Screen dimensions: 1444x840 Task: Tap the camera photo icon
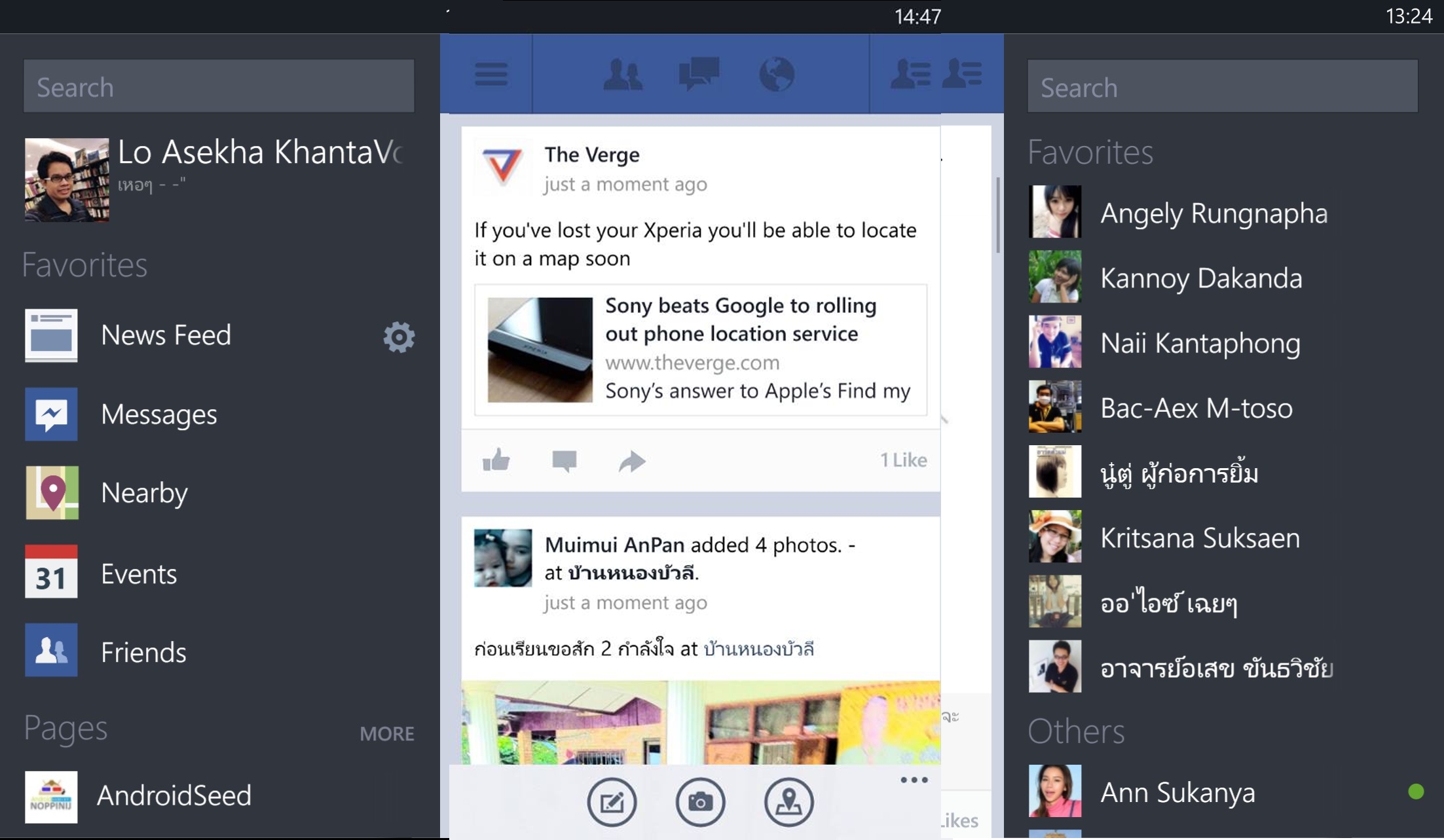click(x=700, y=801)
